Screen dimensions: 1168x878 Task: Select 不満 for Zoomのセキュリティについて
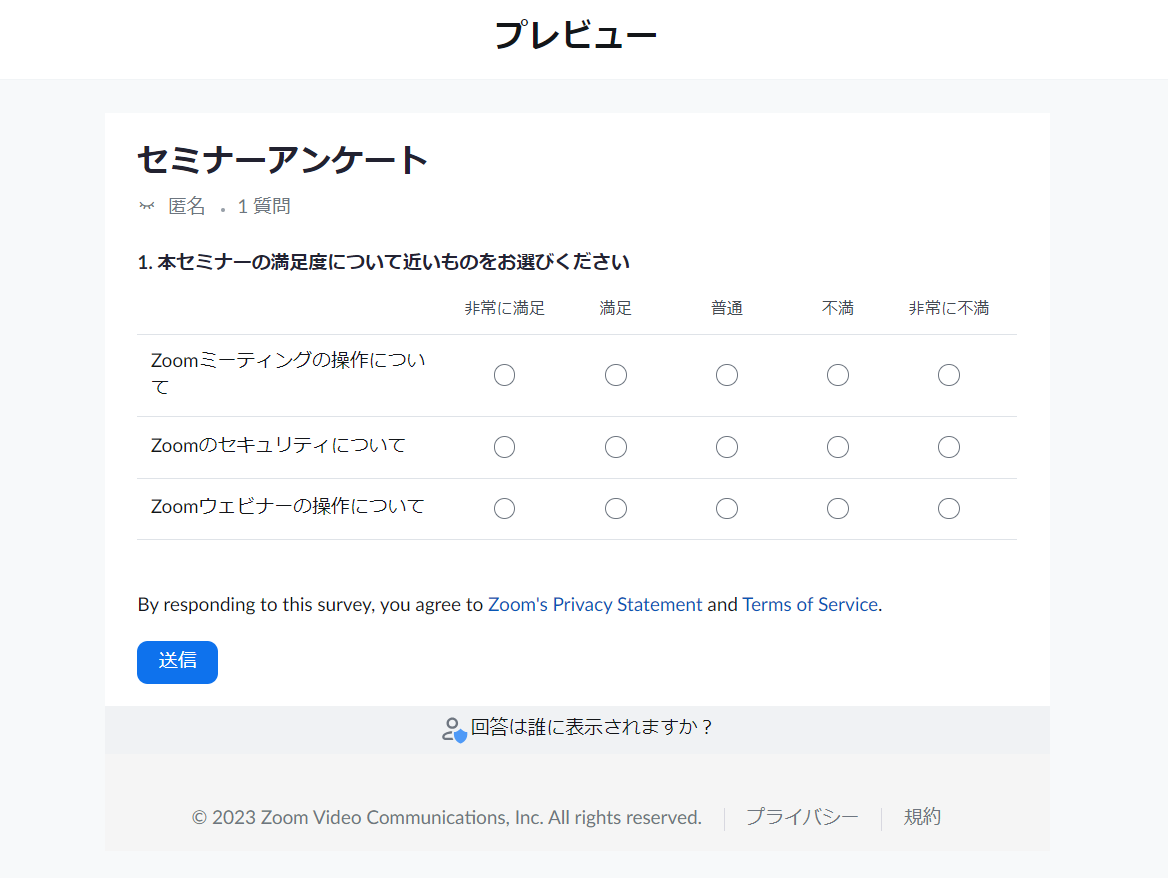(x=837, y=447)
